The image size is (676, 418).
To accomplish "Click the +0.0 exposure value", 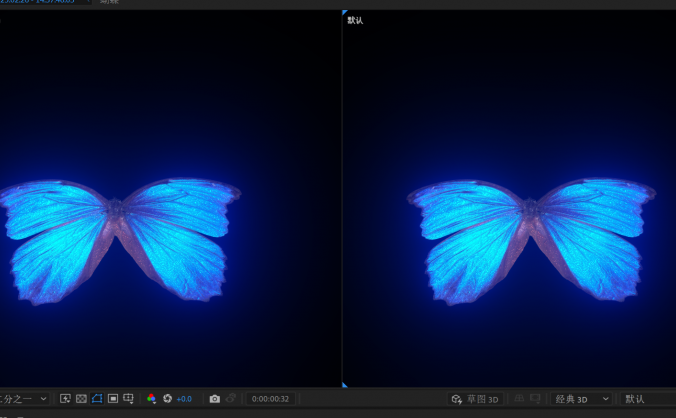I will pos(184,399).
